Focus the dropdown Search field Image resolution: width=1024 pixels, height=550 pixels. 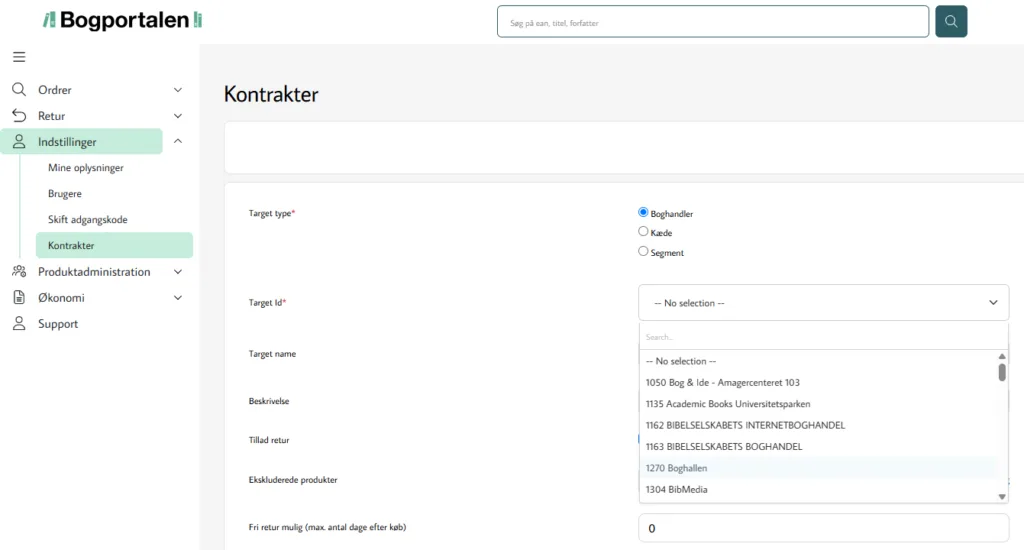pyautogui.click(x=824, y=337)
